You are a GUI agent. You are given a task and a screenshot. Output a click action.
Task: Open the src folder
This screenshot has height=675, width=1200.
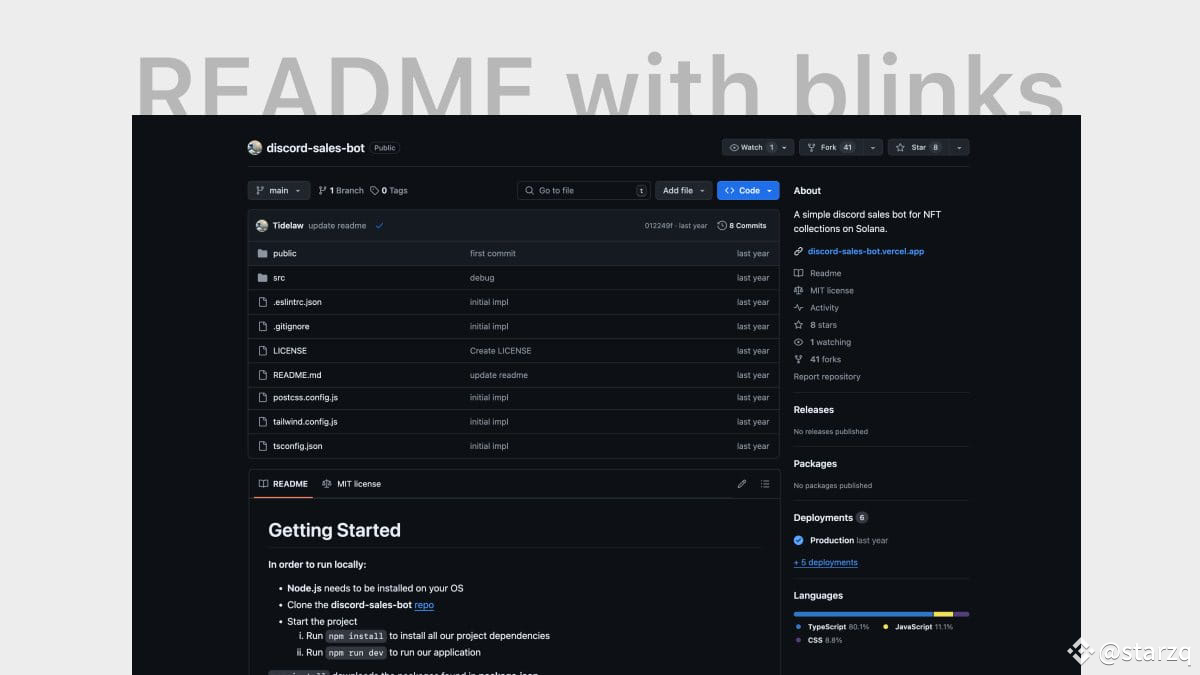[x=279, y=277]
